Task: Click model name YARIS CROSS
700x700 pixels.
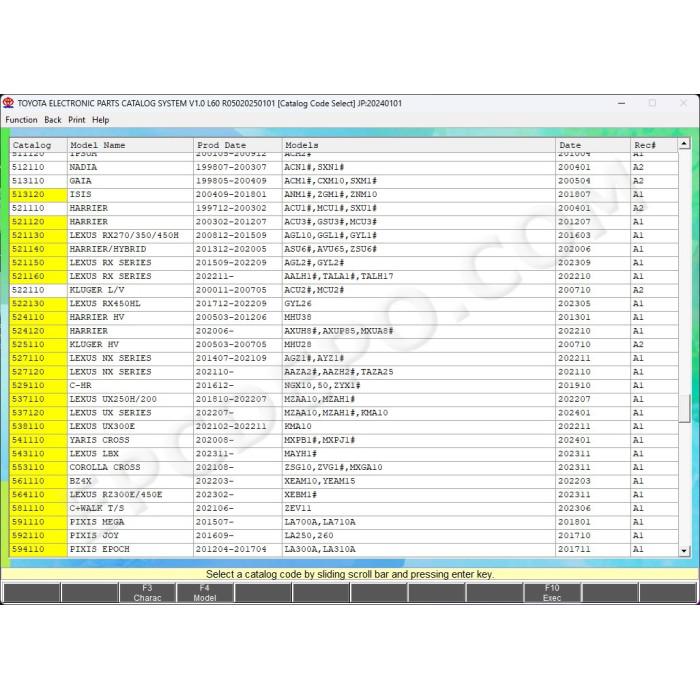Action: [x=99, y=440]
